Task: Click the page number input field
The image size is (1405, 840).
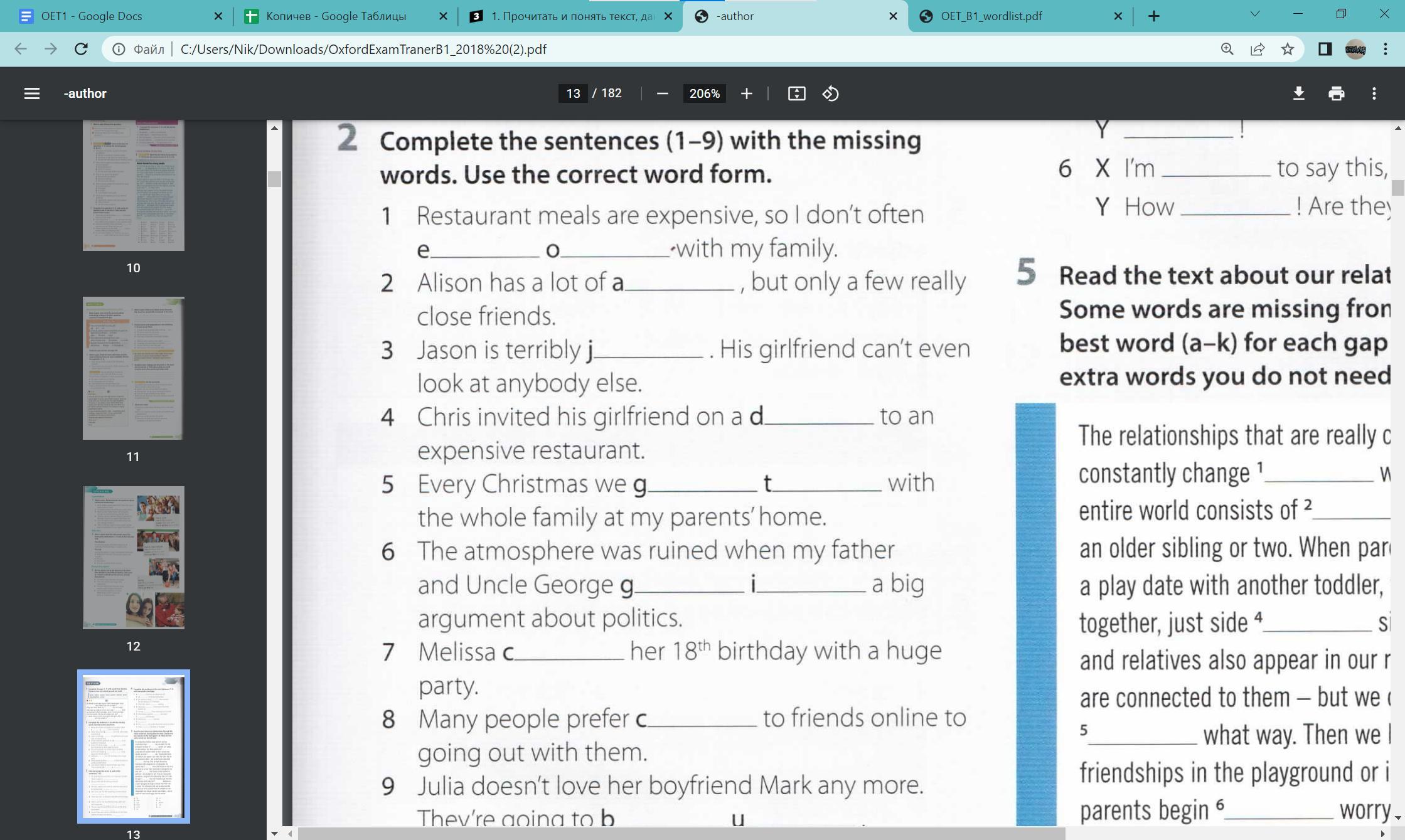Action: coord(572,93)
